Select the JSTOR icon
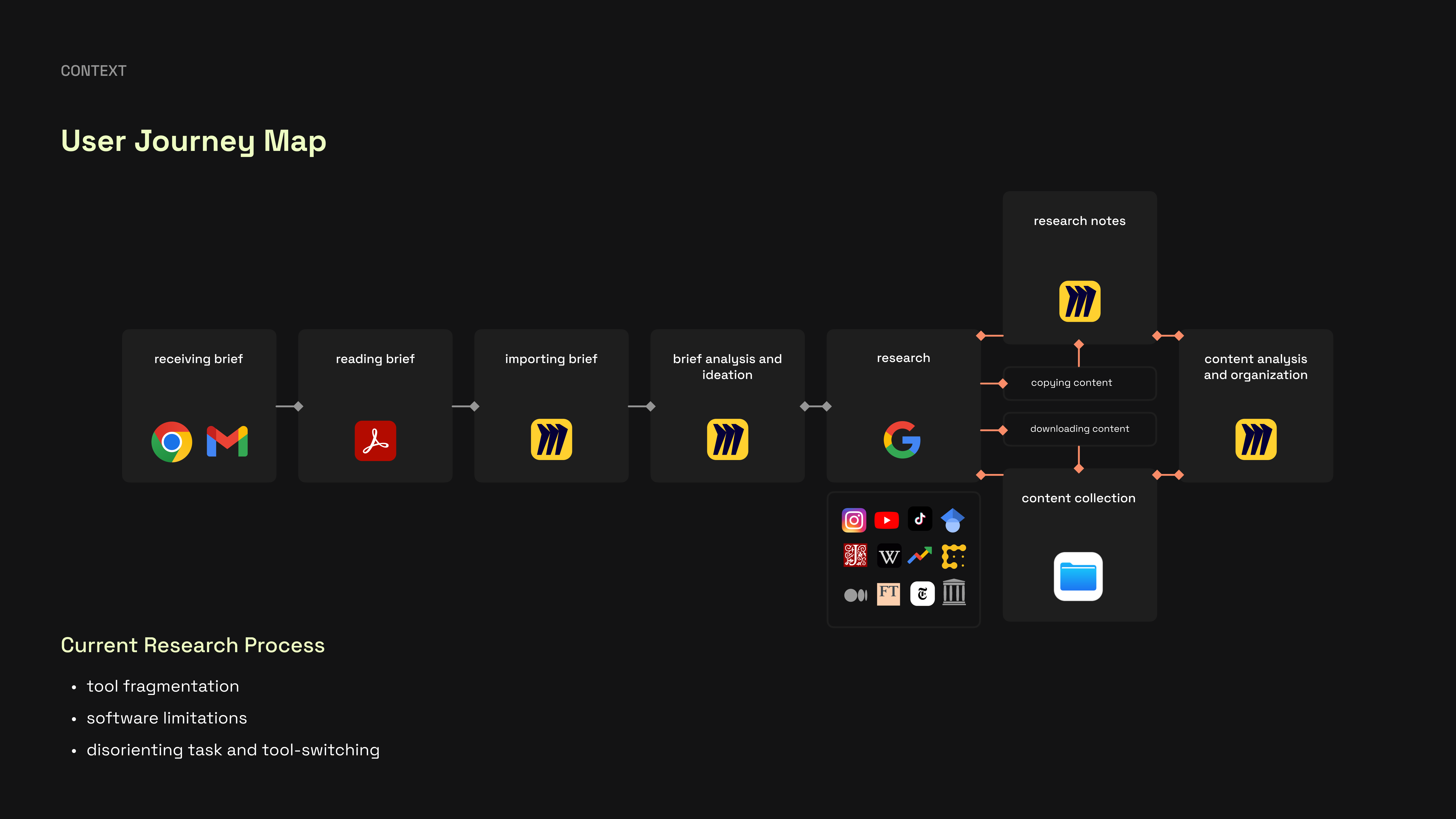 (855, 556)
